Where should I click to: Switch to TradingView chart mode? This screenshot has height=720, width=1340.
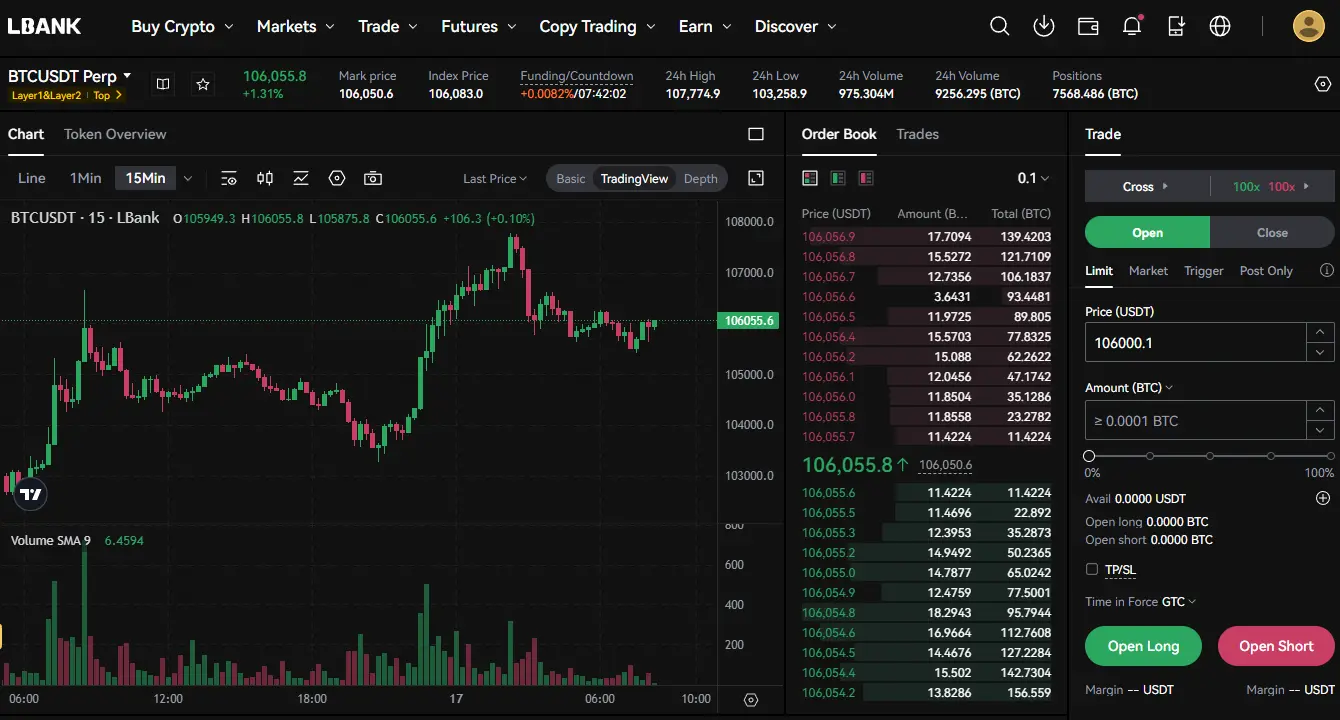click(x=634, y=179)
